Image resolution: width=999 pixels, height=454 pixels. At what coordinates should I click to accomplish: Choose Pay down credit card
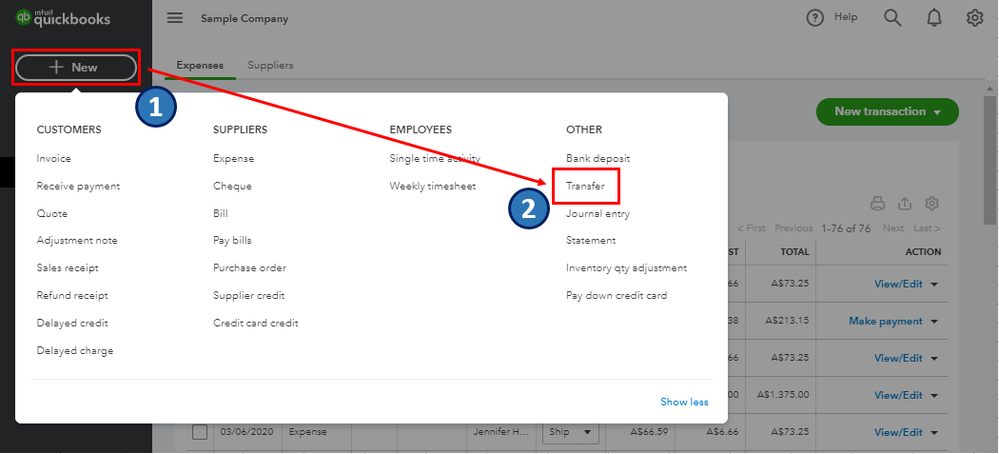pos(616,295)
